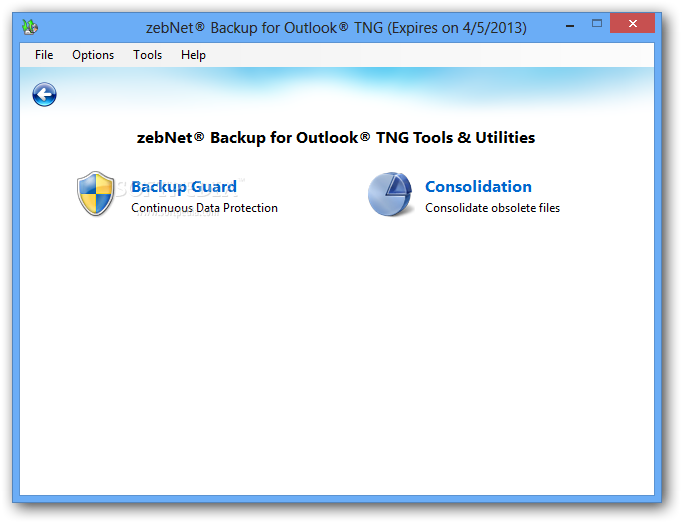Open the Help menu
This screenshot has width=682, height=523.
pos(193,55)
